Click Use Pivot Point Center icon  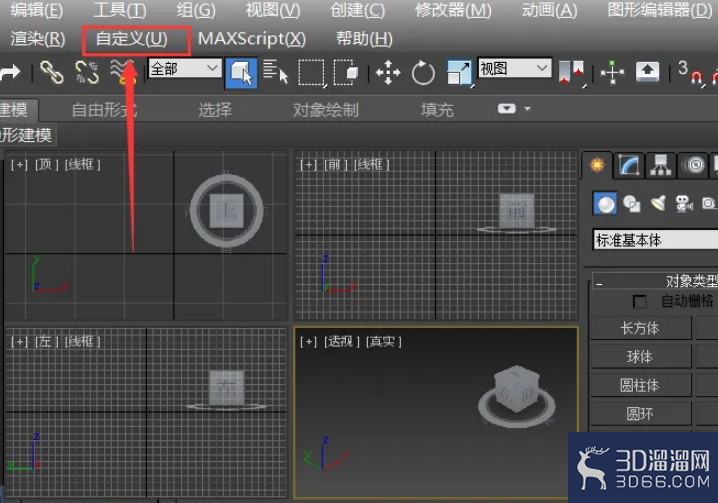[571, 72]
